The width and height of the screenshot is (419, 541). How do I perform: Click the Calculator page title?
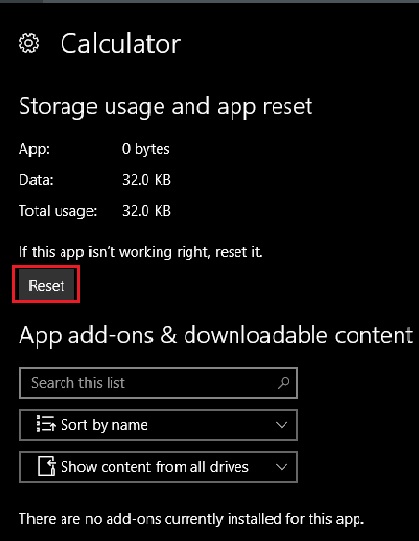[x=121, y=44]
